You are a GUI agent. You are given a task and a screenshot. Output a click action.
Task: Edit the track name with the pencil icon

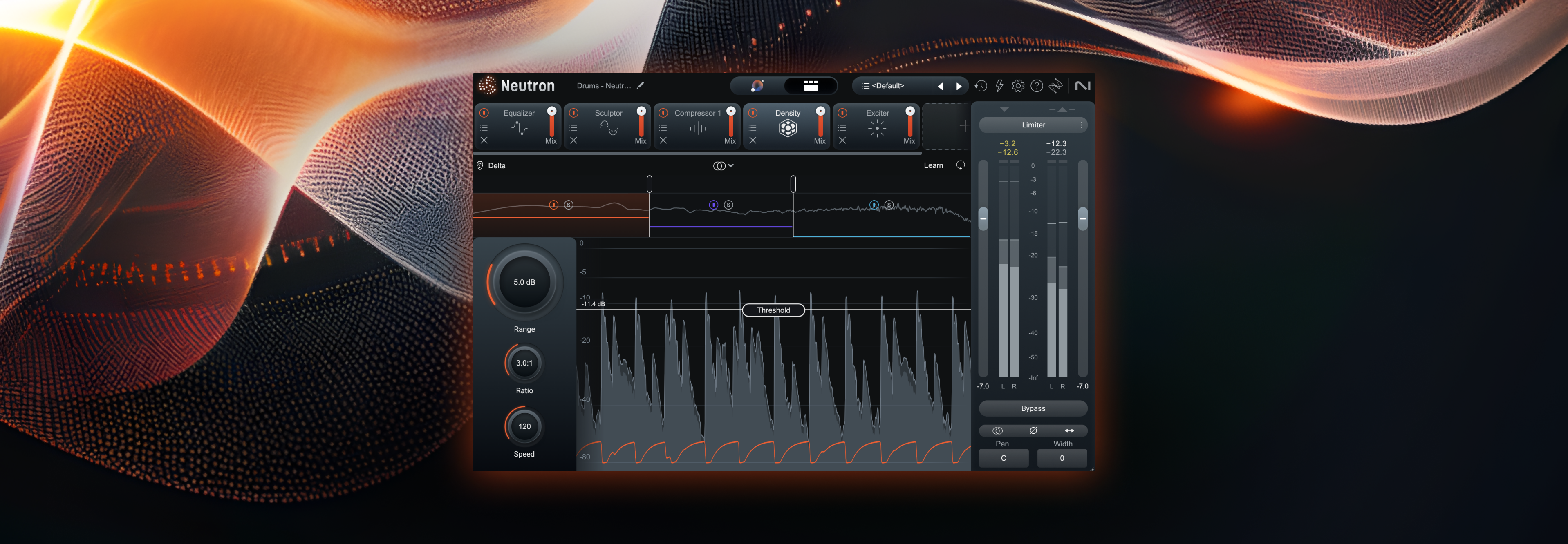pos(641,86)
